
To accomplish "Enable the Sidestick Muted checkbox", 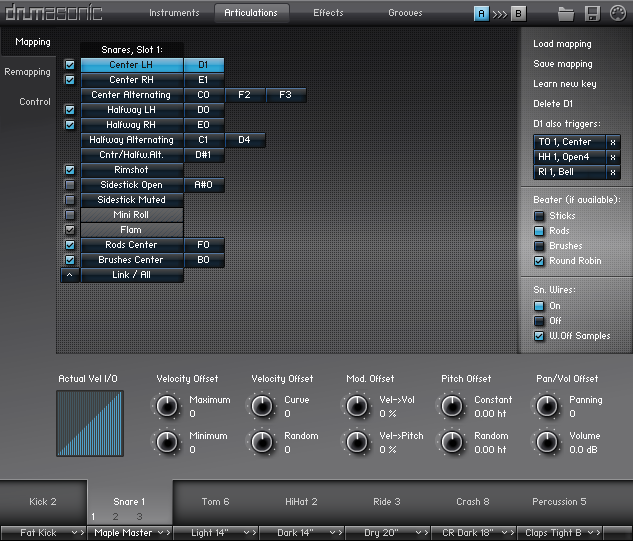I will [x=70, y=200].
